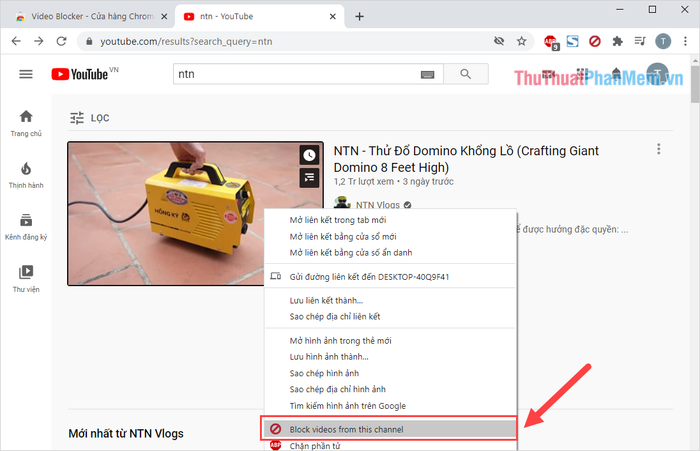Viewport: 700px width, 451px height.
Task: Reload the YouTube page
Action: click(62, 42)
